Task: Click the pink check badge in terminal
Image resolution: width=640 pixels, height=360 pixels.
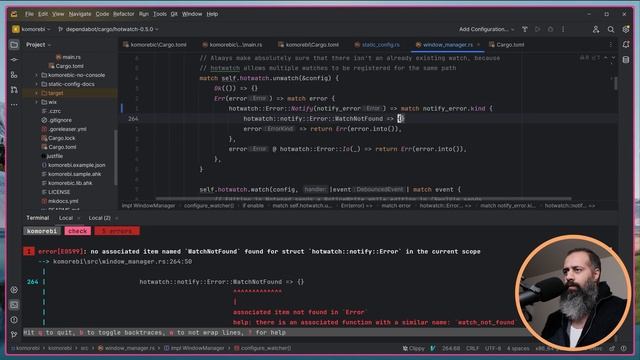Action: click(x=78, y=231)
